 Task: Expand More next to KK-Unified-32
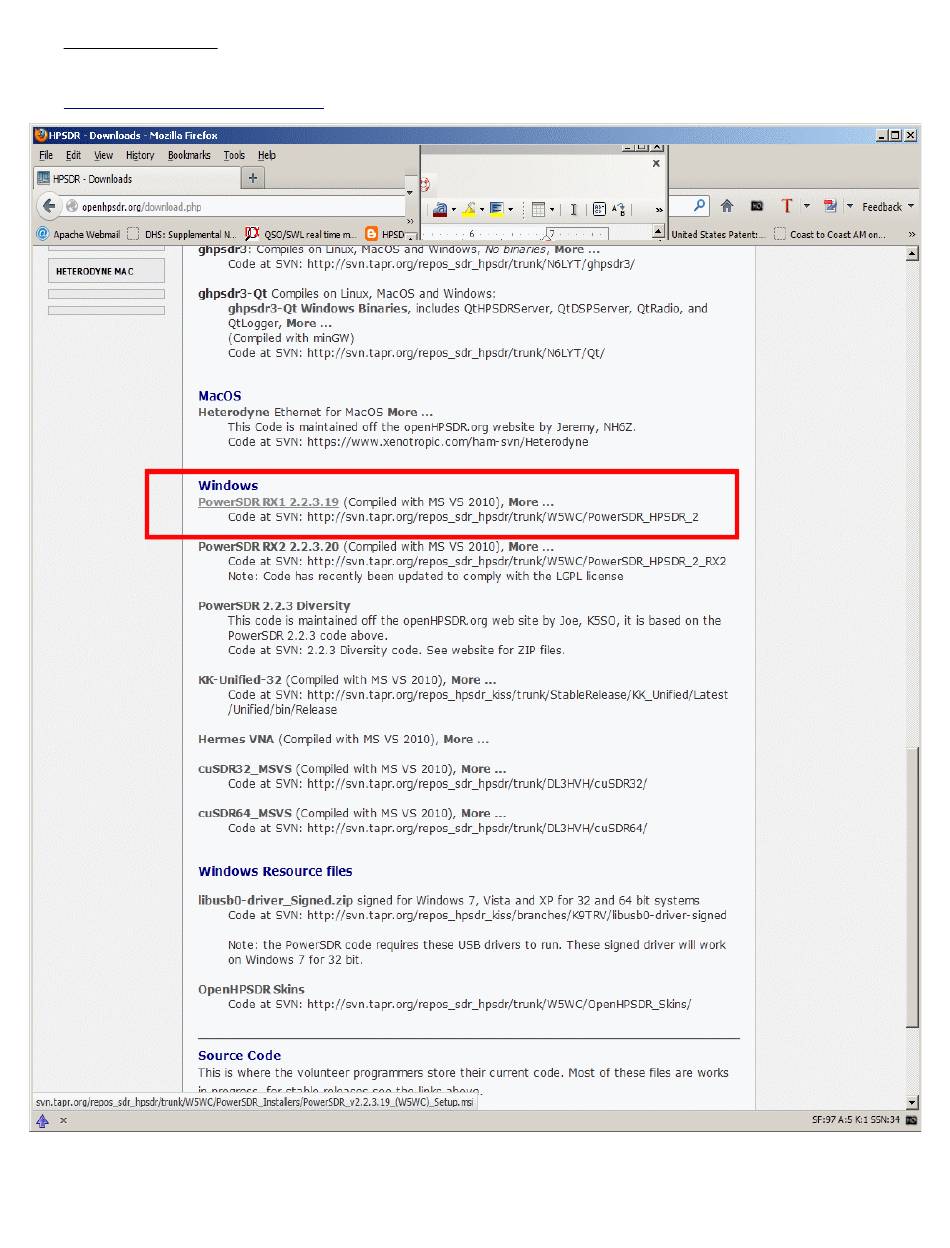(472, 680)
